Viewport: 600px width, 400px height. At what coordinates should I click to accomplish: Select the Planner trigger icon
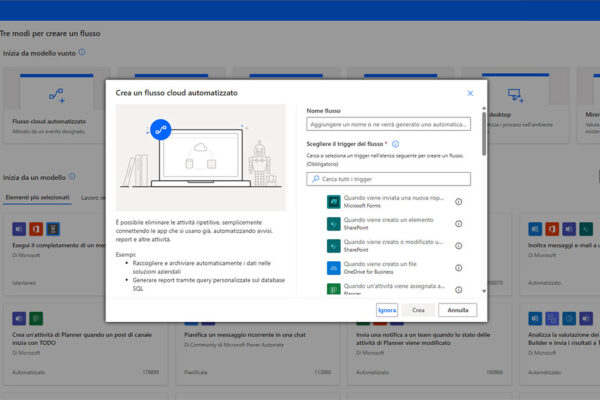pos(334,289)
